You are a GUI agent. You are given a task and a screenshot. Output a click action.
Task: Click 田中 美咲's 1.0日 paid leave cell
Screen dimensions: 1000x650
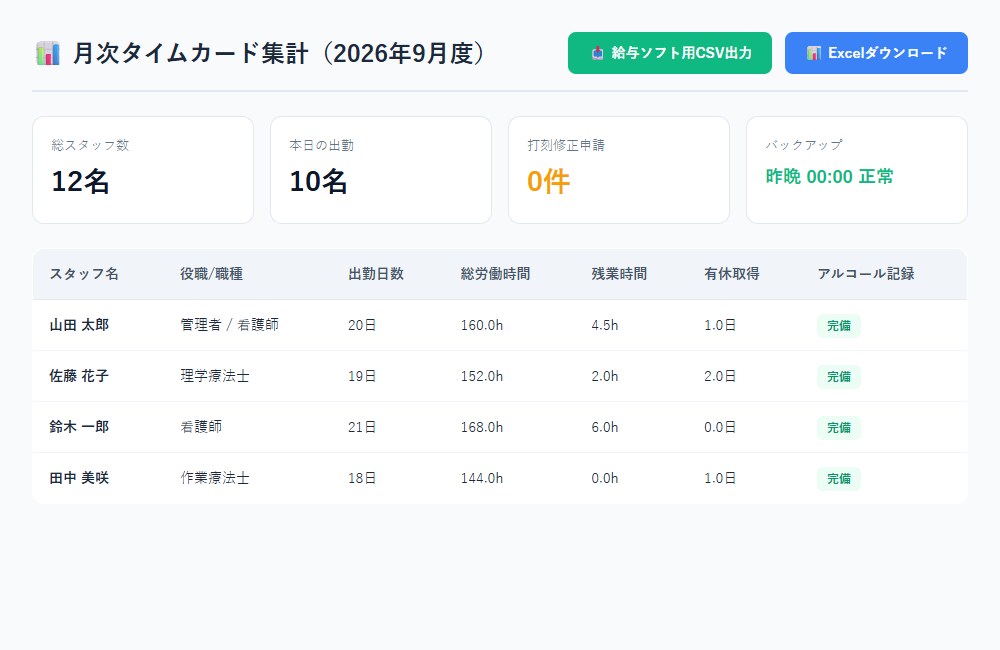(x=720, y=478)
